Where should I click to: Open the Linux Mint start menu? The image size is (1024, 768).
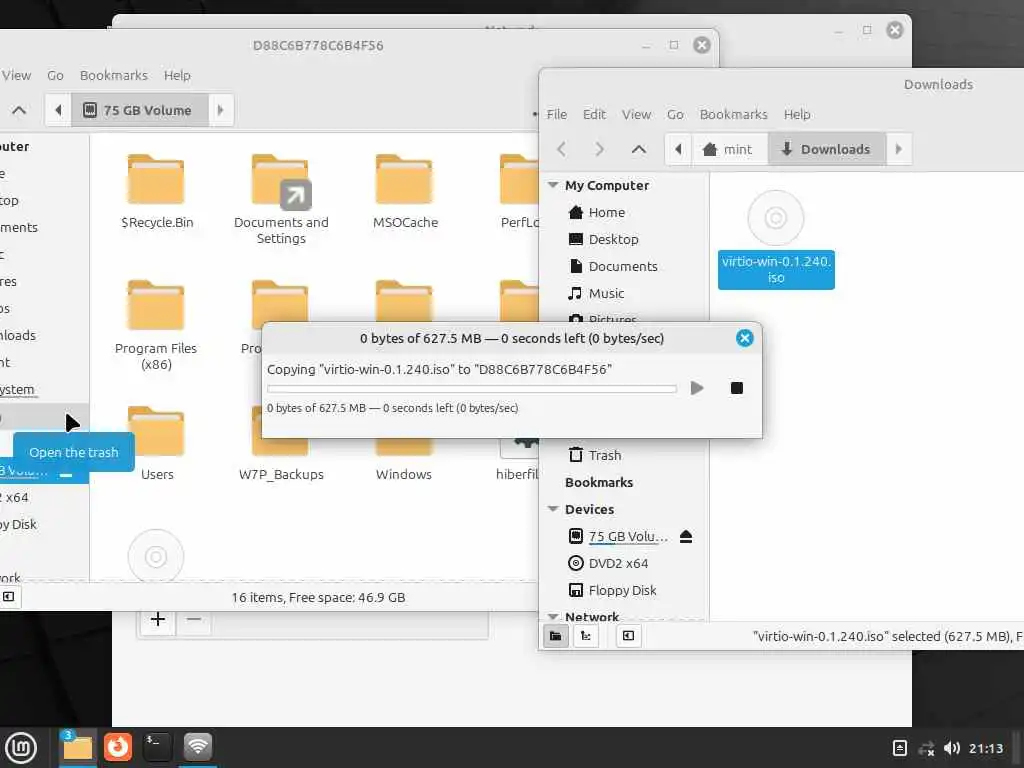(x=21, y=747)
